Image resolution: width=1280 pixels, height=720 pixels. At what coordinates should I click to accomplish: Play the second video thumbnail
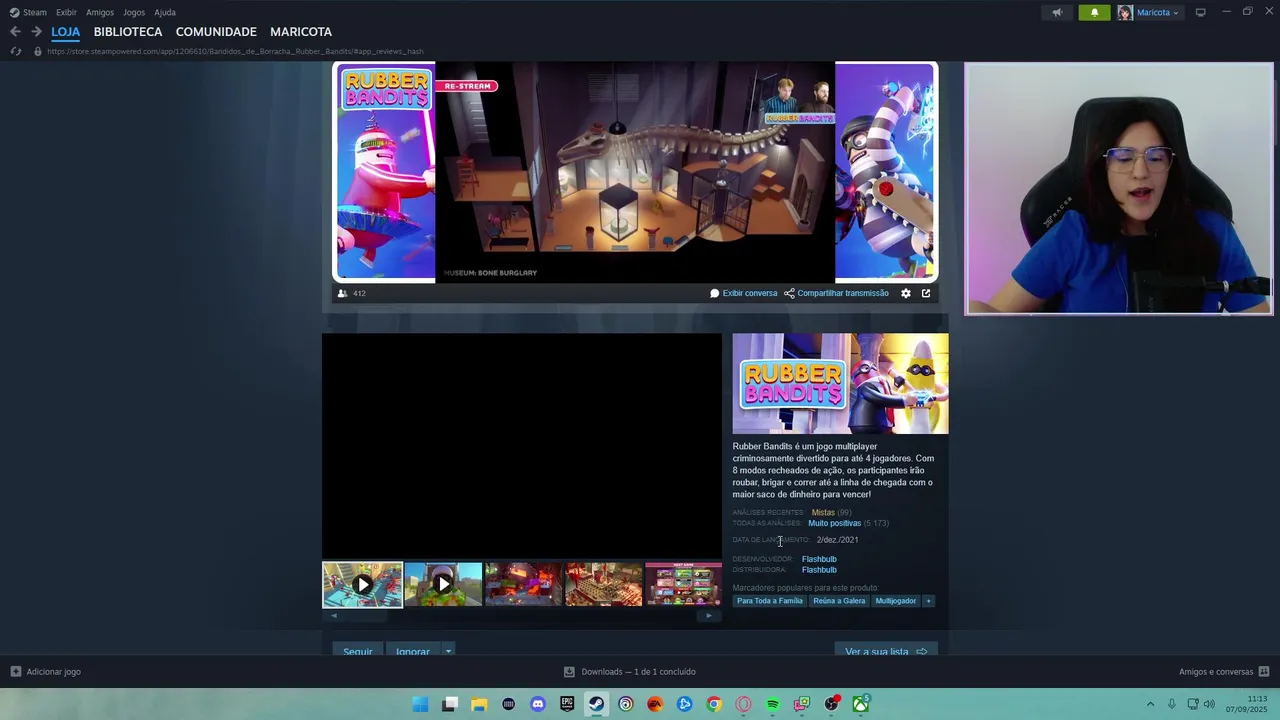click(443, 584)
